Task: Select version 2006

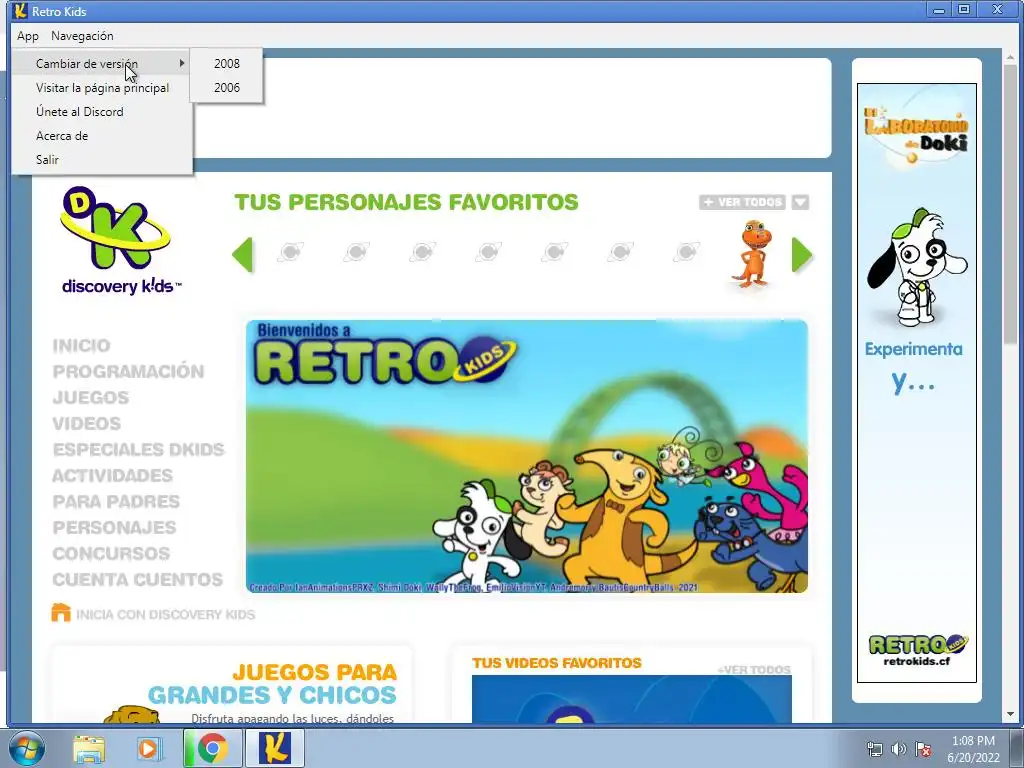Action: pos(227,88)
